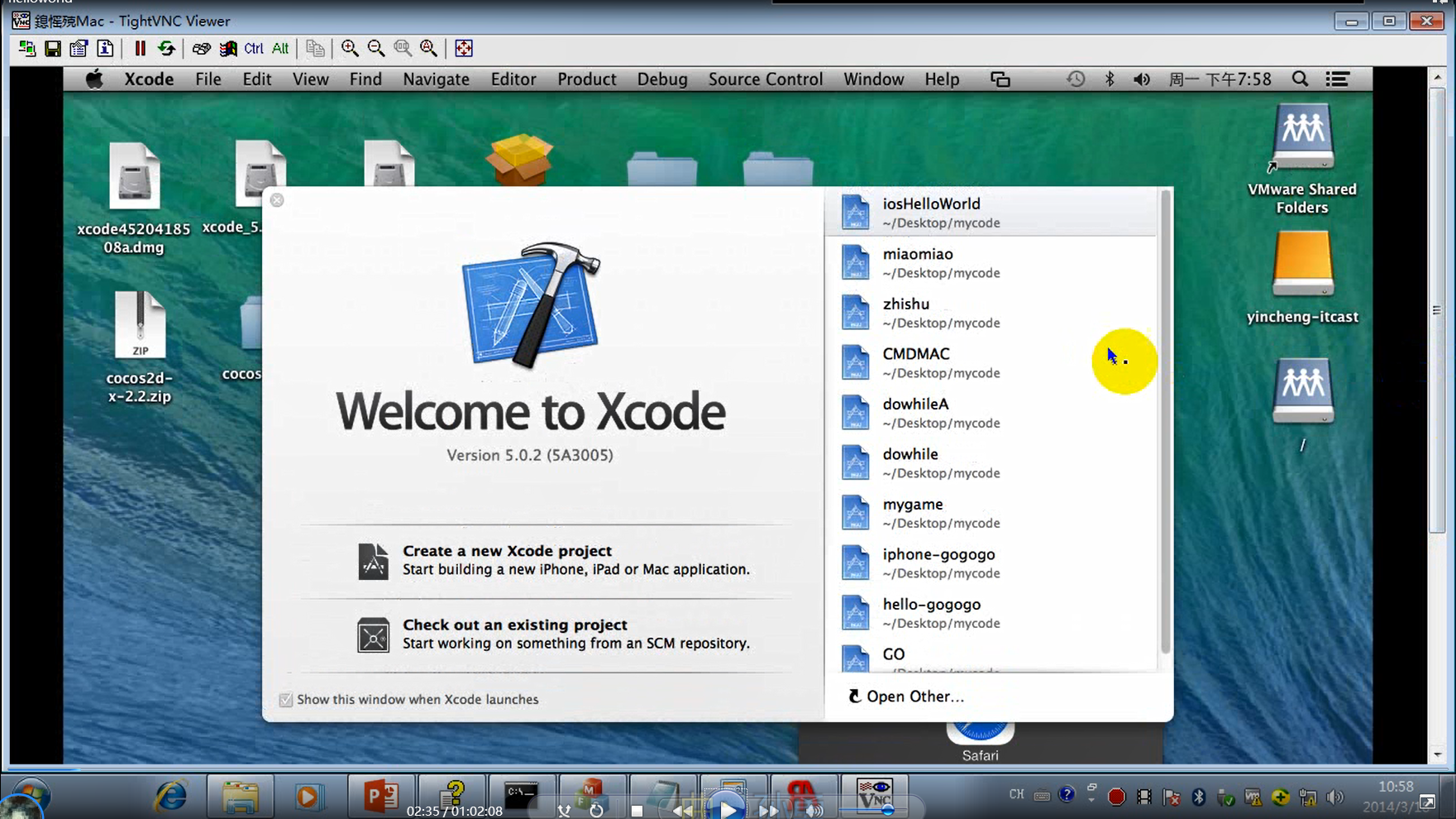1456x819 pixels.
Task: Send the Windows Start key icon
Action: tap(227, 49)
